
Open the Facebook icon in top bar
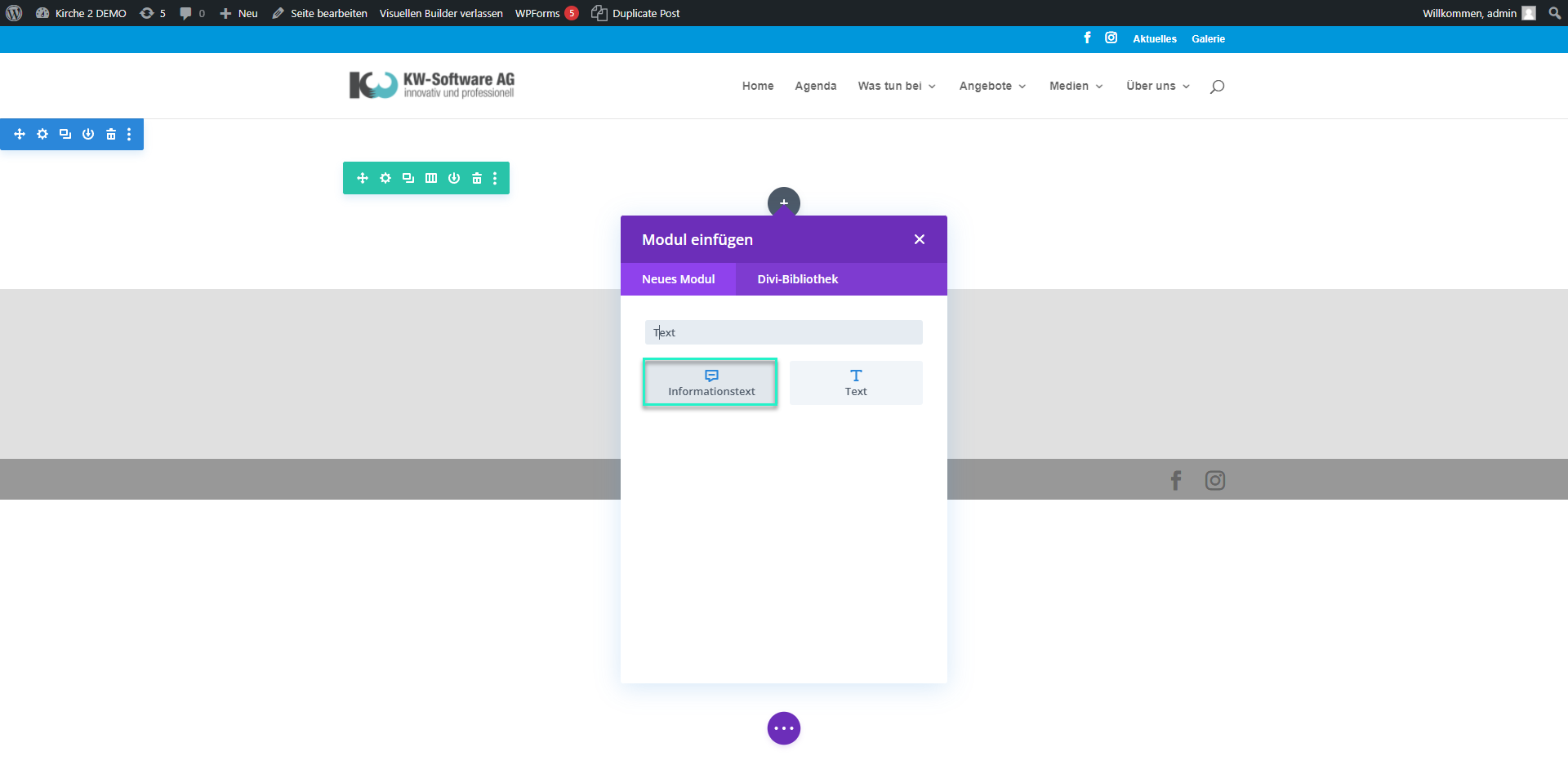tap(1087, 38)
